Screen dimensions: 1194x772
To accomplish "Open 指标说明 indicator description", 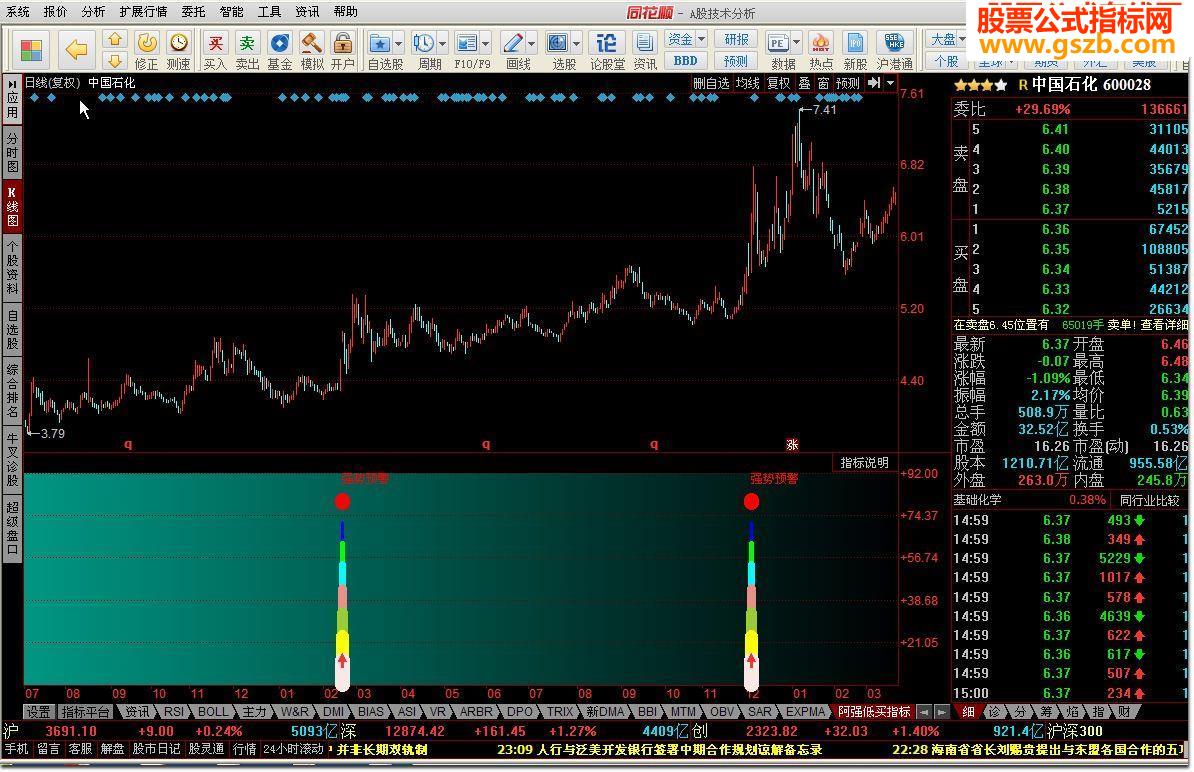I will pos(864,463).
